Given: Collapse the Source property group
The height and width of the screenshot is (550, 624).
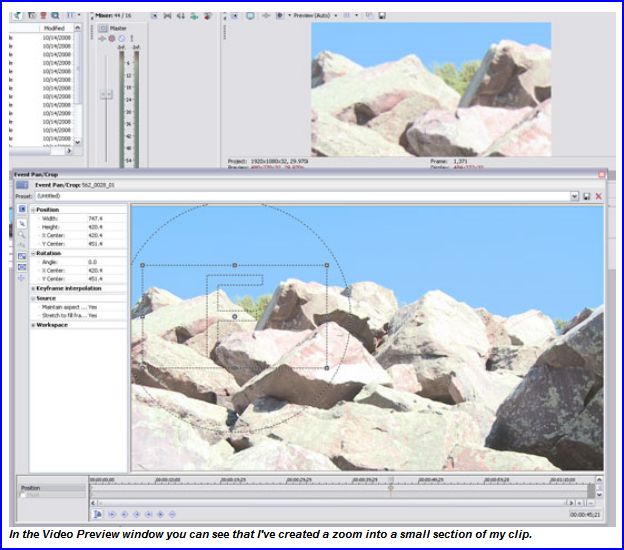Looking at the screenshot, I should tap(33, 298).
